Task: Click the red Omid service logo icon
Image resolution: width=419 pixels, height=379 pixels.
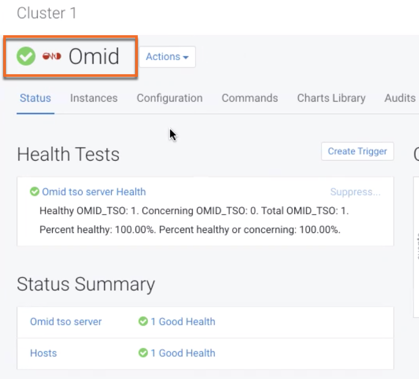Action: pos(52,56)
